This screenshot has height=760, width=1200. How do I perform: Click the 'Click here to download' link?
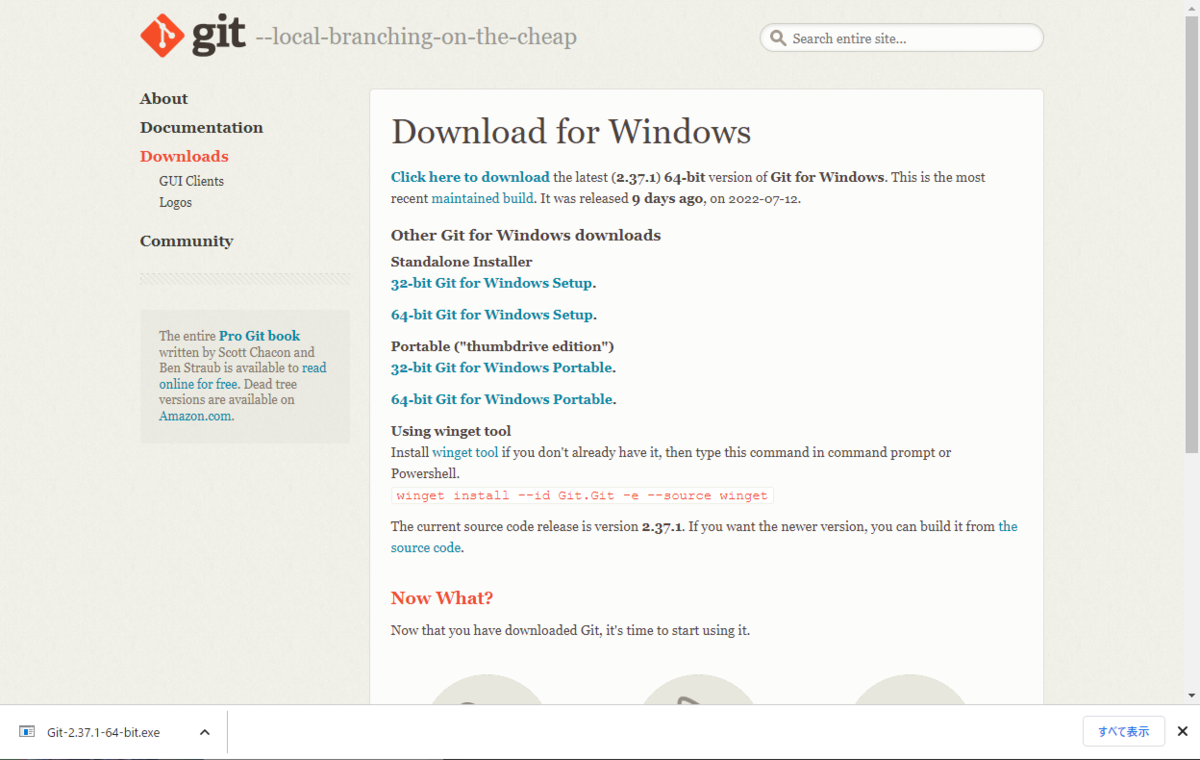[470, 177]
